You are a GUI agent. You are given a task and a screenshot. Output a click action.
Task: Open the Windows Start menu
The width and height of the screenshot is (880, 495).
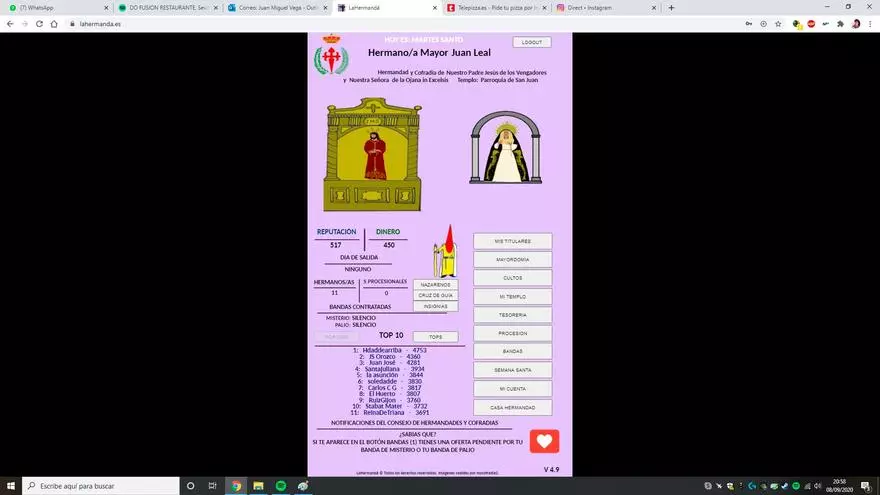[10, 485]
